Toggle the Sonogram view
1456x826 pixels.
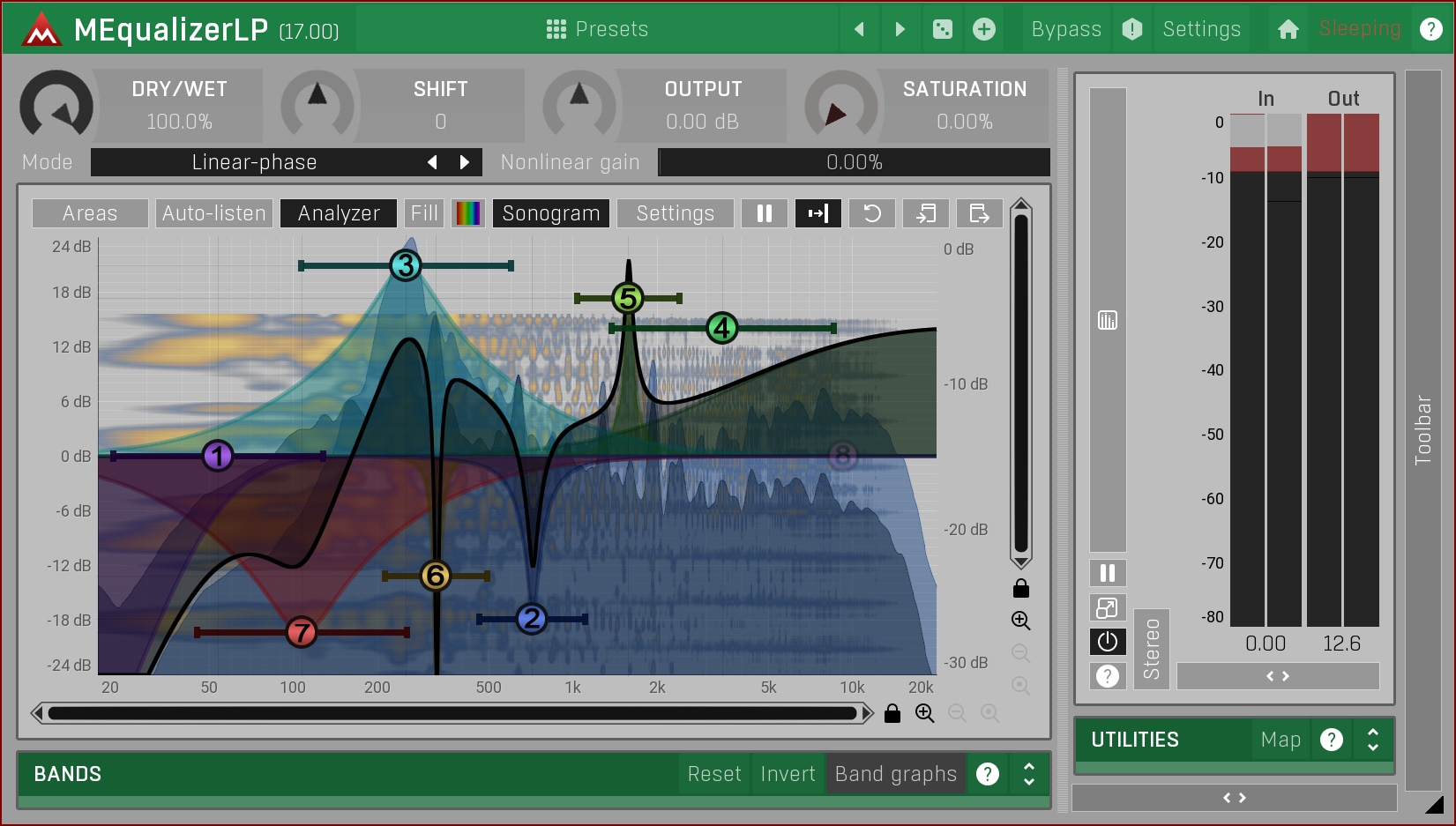click(x=550, y=213)
